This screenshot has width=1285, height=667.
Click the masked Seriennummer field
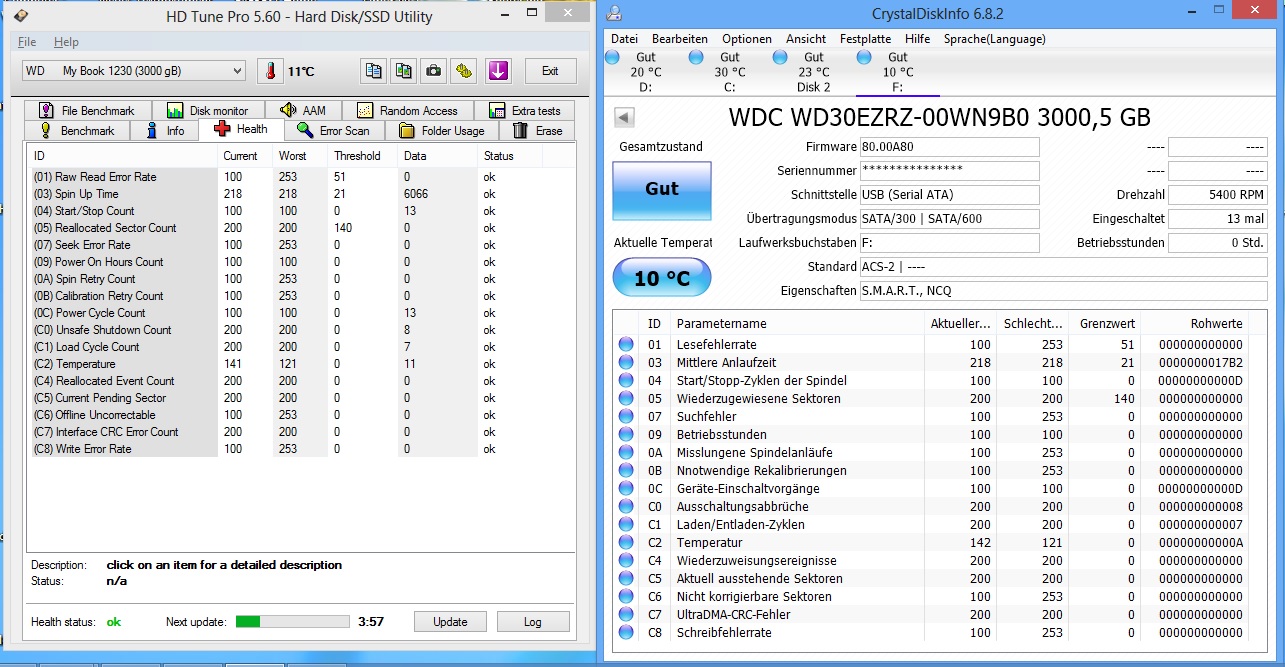pyautogui.click(x=949, y=171)
